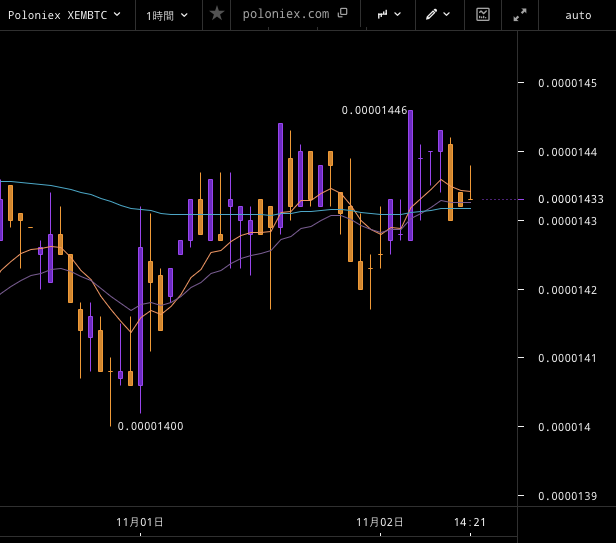
Task: Expand the chevron next to the chart type icon
Action: tap(398, 15)
